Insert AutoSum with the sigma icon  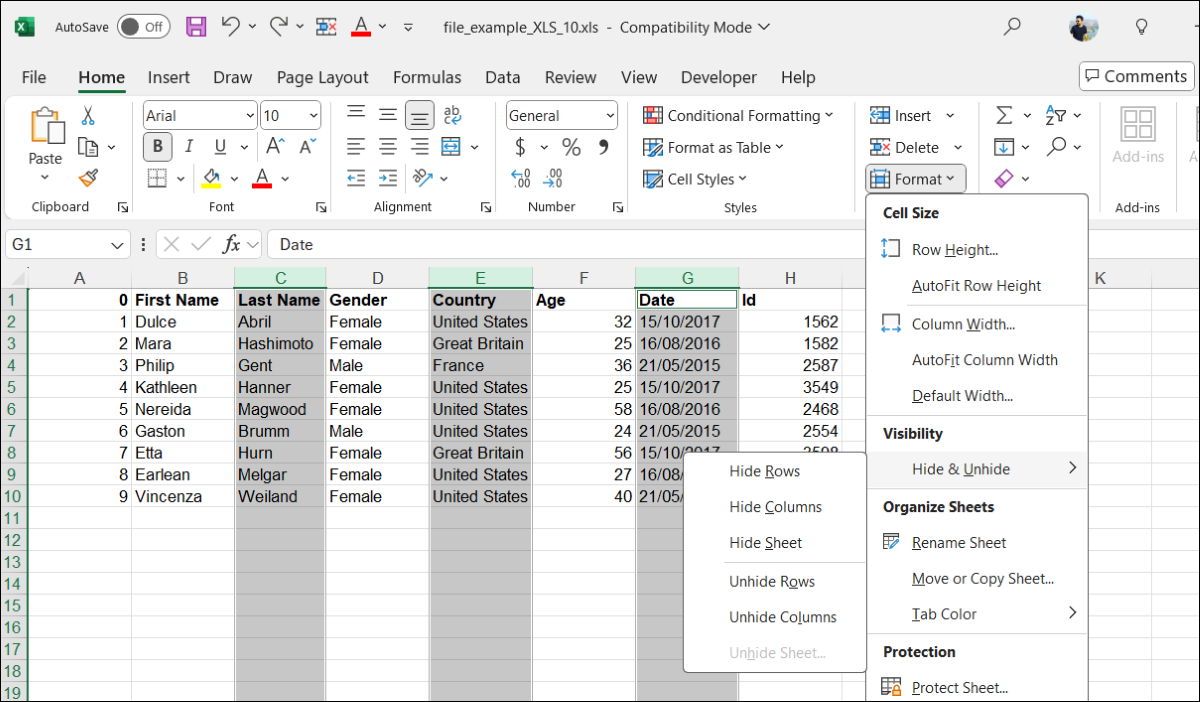(x=1004, y=115)
